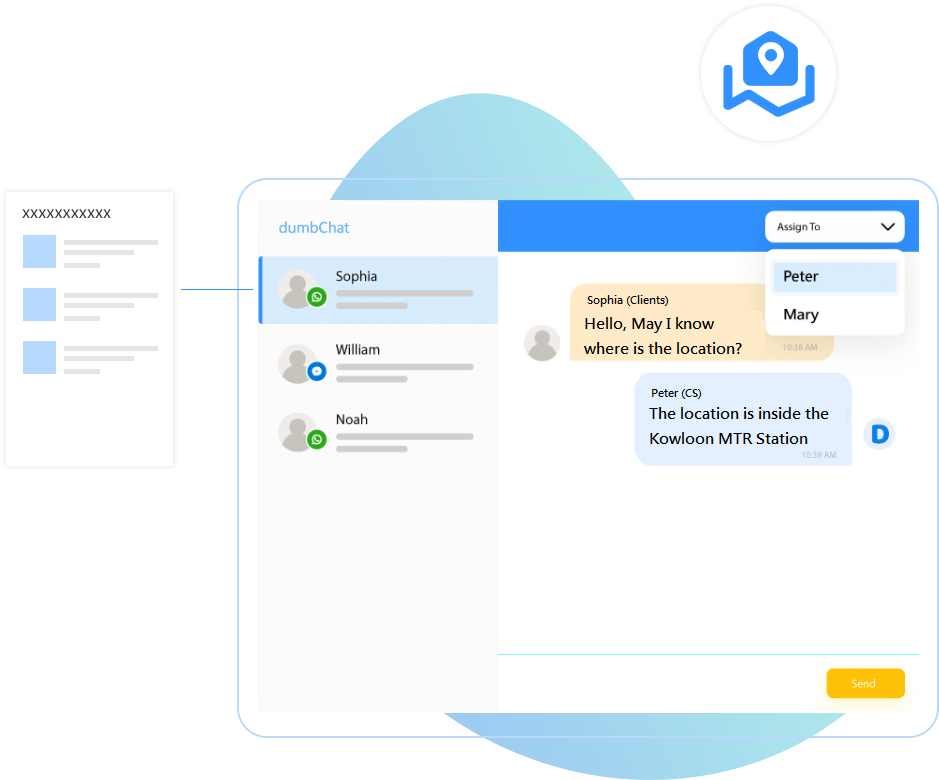Select third blue thumbnail in the side card
Screen dimensions: 939x780
pos(40,357)
